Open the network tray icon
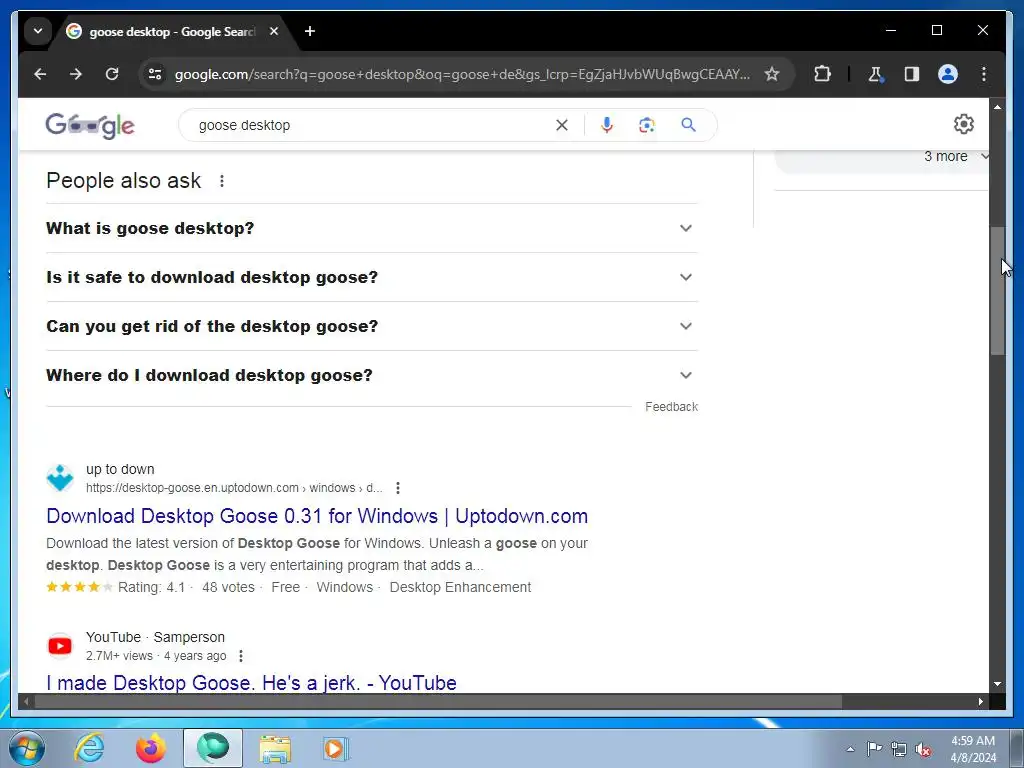1024x768 pixels. click(x=899, y=749)
